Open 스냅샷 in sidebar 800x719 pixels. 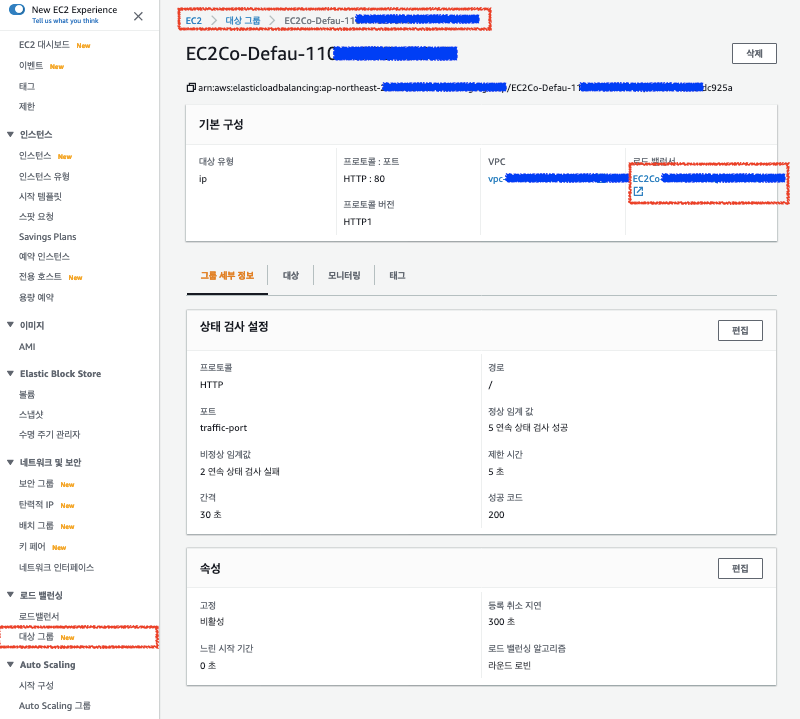tap(31, 414)
